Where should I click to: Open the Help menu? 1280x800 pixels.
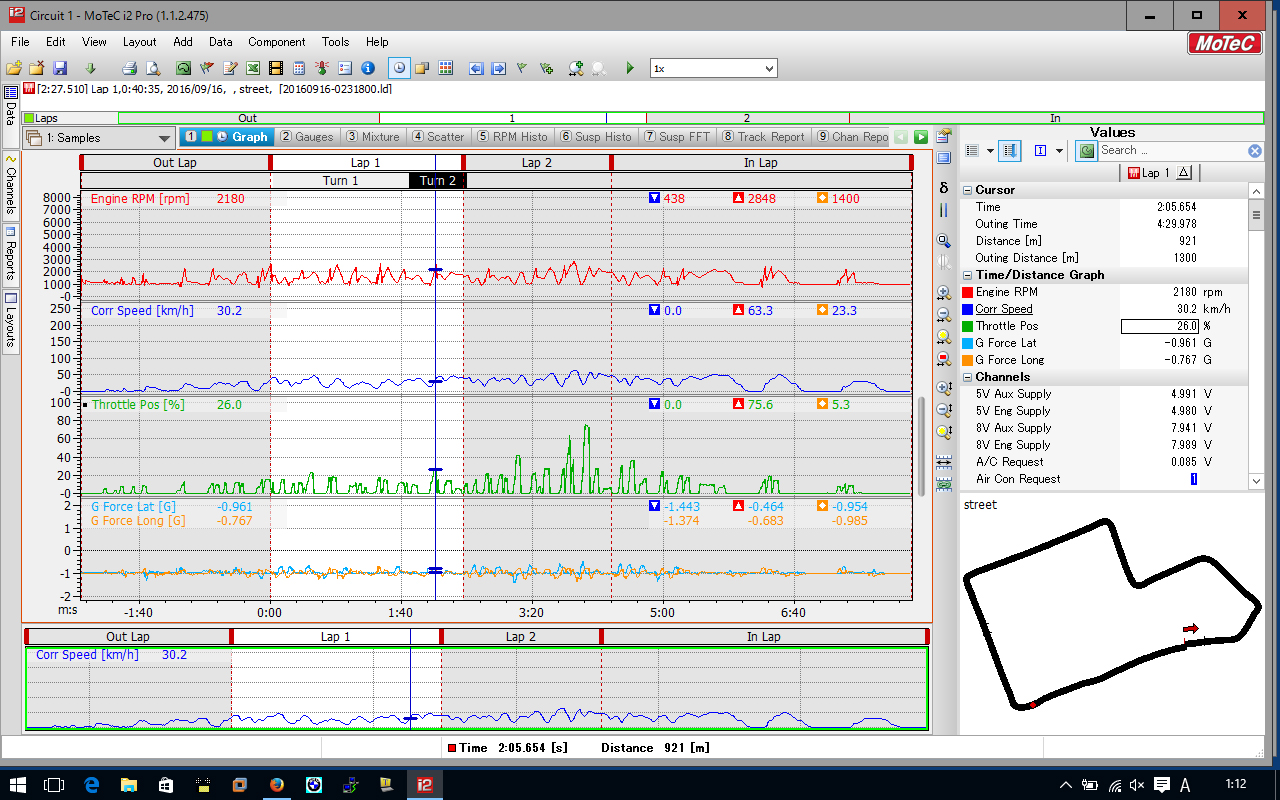click(377, 42)
